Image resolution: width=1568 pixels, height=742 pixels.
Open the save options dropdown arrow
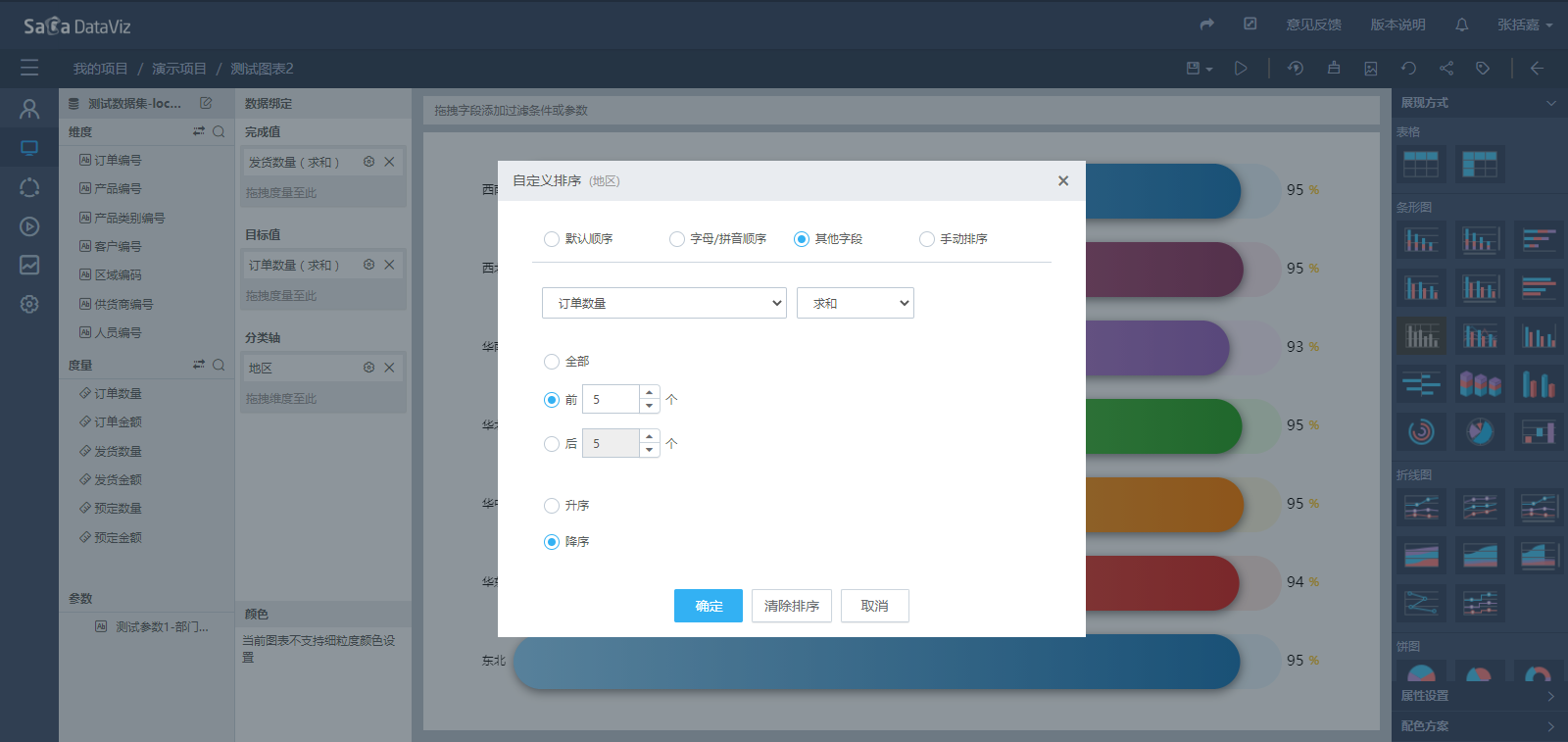tap(1209, 70)
